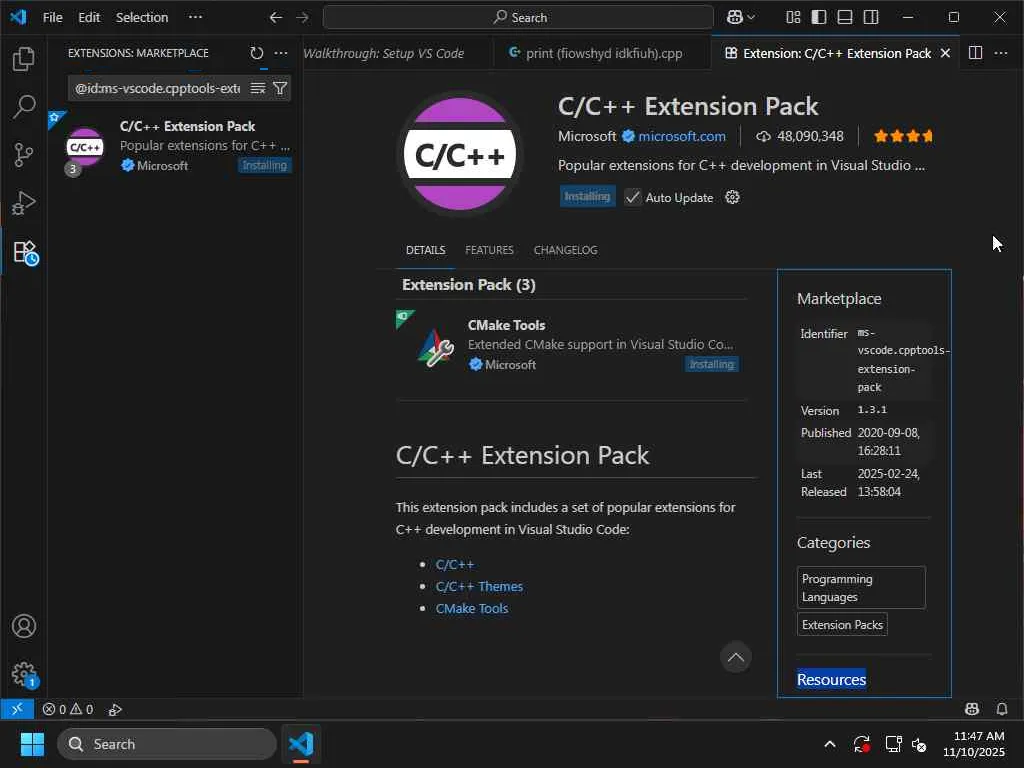Click VS Code icon in taskbar

pos(301,744)
